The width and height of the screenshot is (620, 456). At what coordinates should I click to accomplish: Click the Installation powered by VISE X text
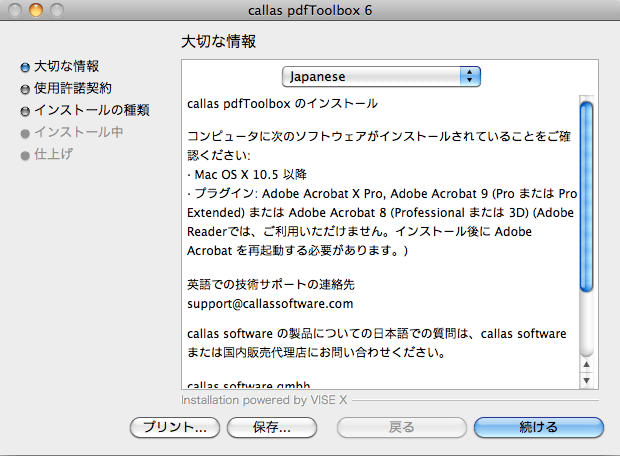pos(264,400)
